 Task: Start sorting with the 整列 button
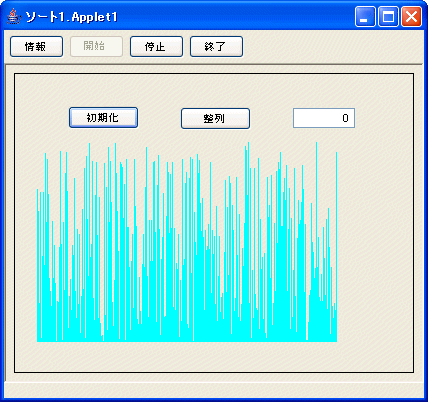tap(215, 118)
